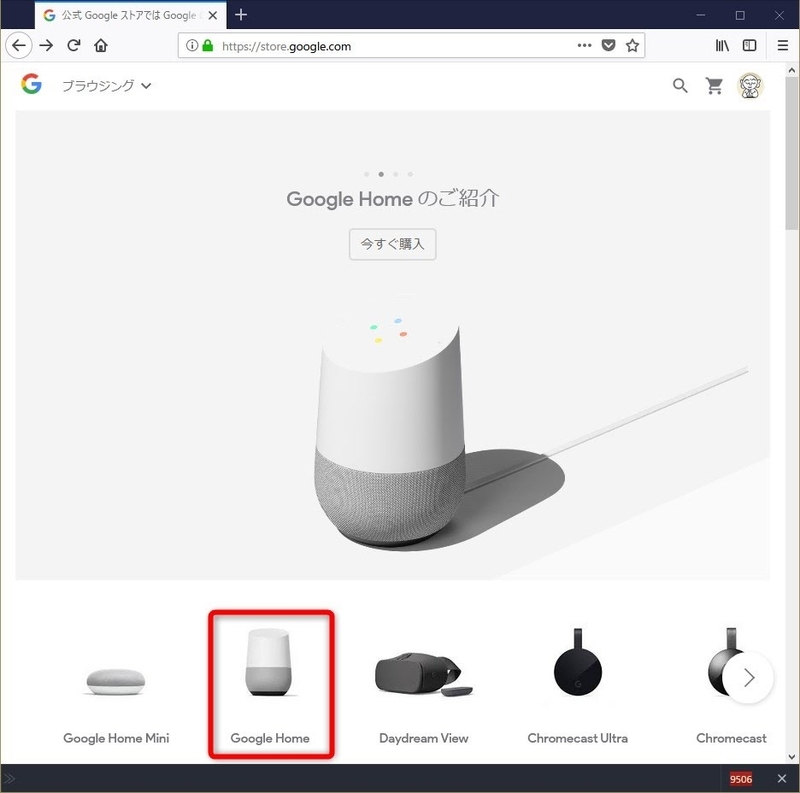The width and height of the screenshot is (800, 793).
Task: Reload the page with the refresh icon
Action: (73, 45)
